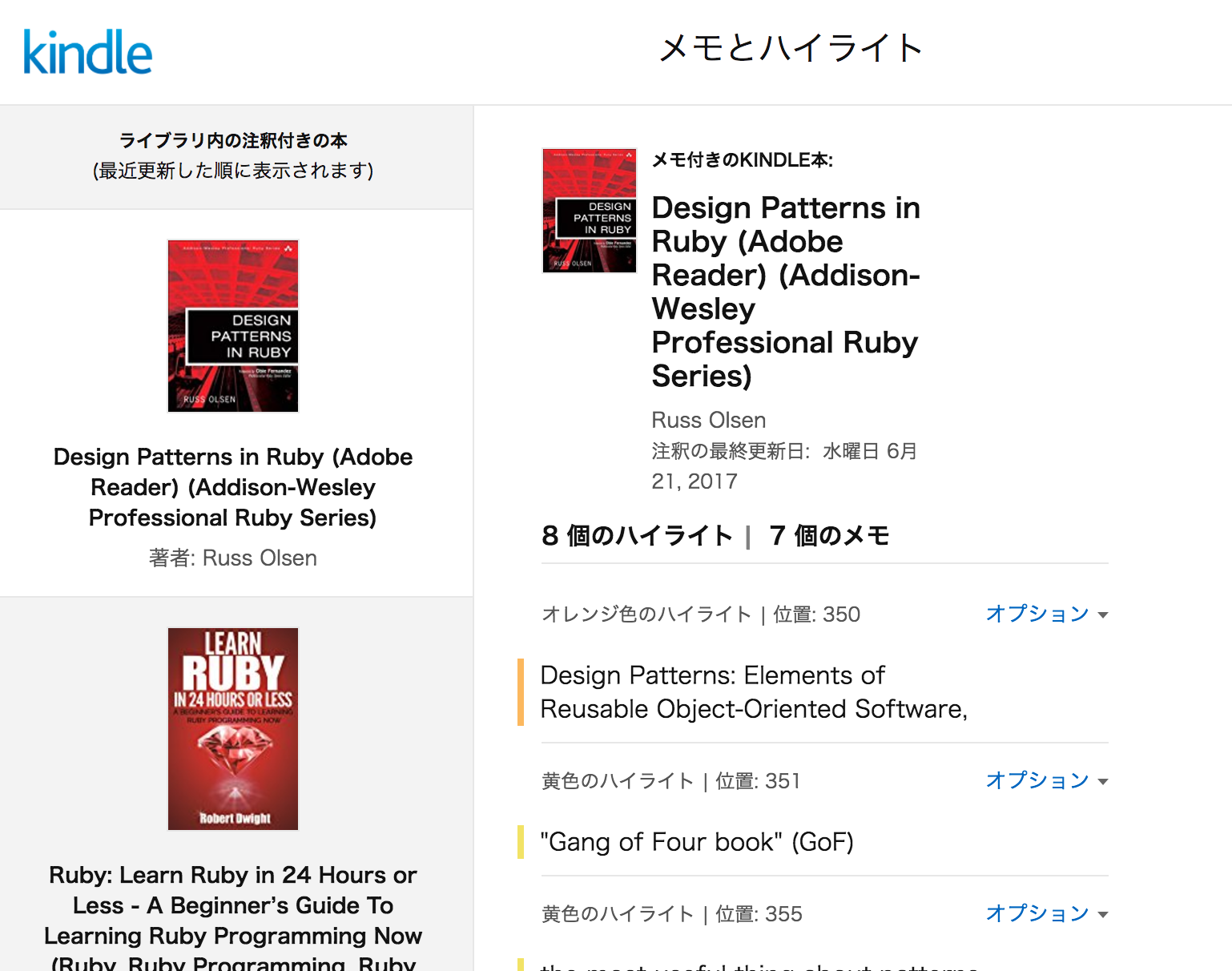Click the orange highlight color bar
Viewport: 1232px width, 971px height.
click(521, 691)
